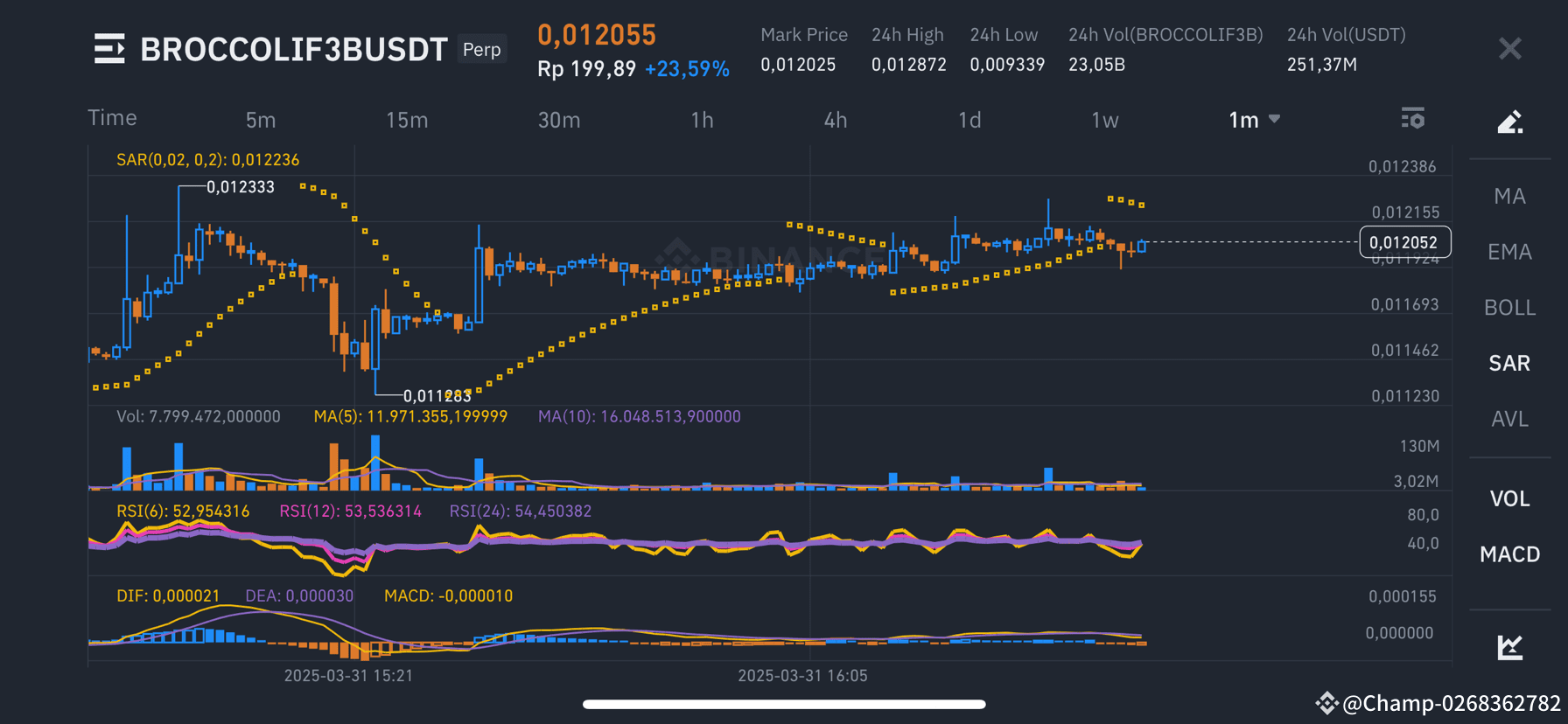Tap the Rp 199,89 converted price
1568x724 pixels.
(586, 69)
